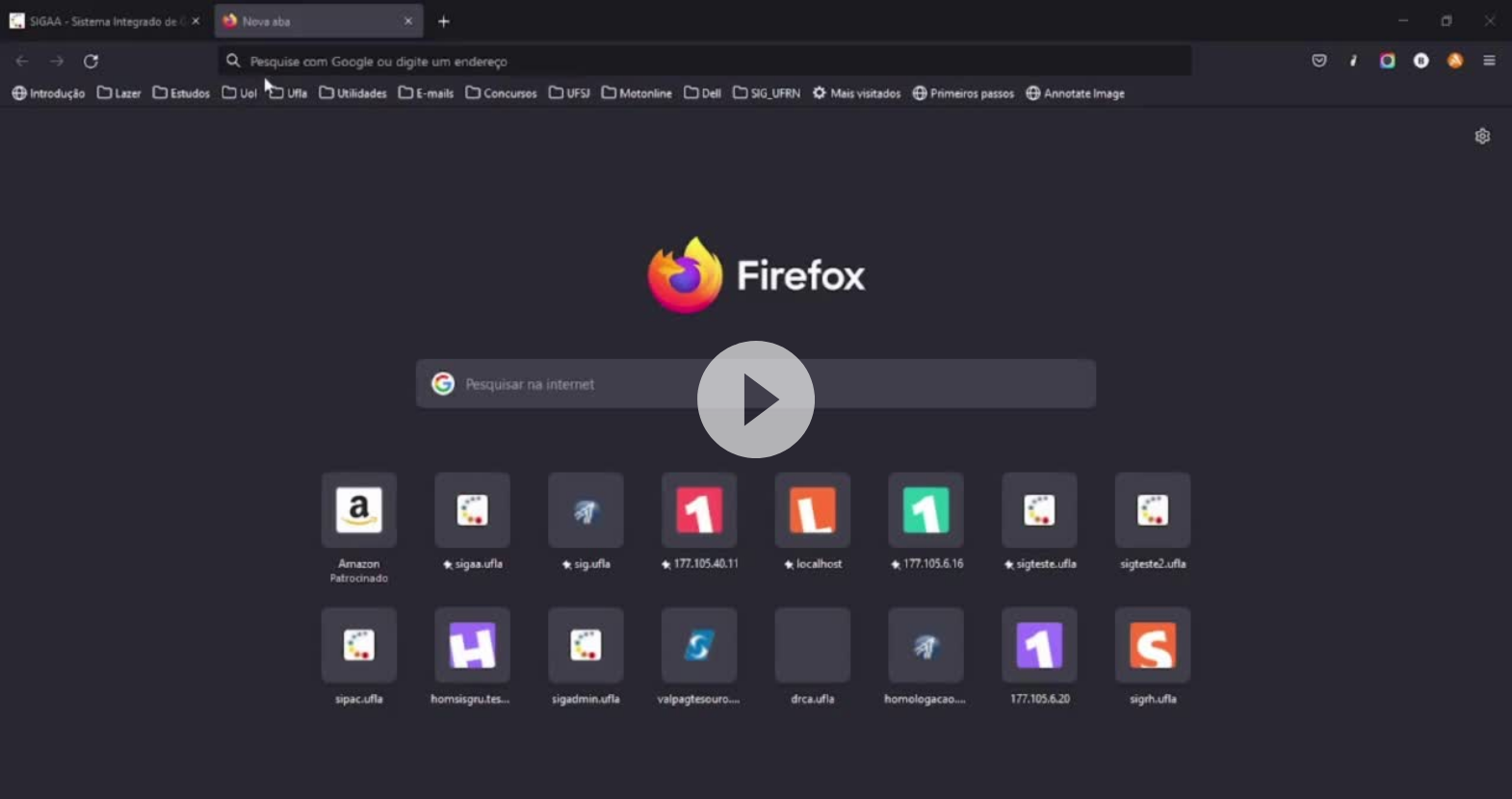Viewport: 1512px width, 799px height.
Task: Focus the address bar search field
Action: tap(705, 61)
